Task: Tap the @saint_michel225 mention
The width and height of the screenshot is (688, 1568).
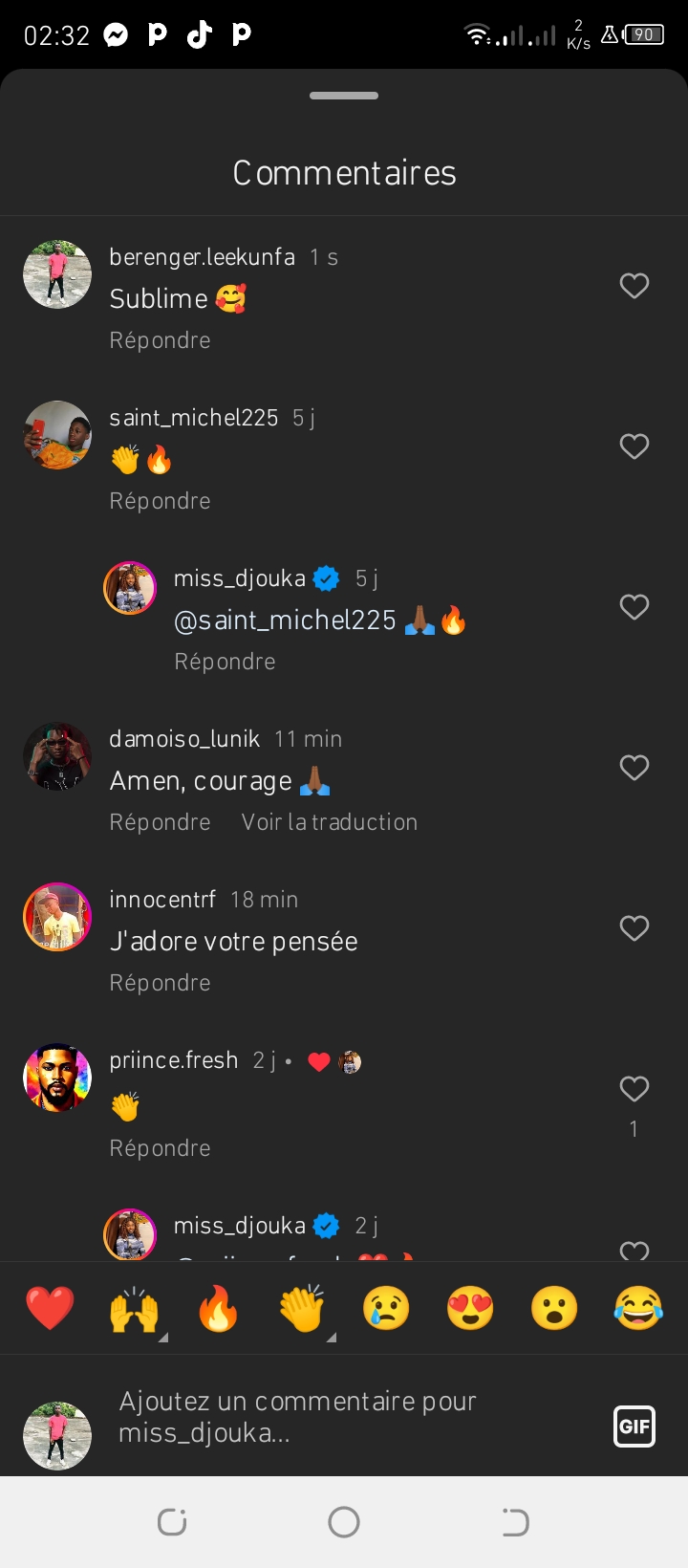Action: point(285,621)
